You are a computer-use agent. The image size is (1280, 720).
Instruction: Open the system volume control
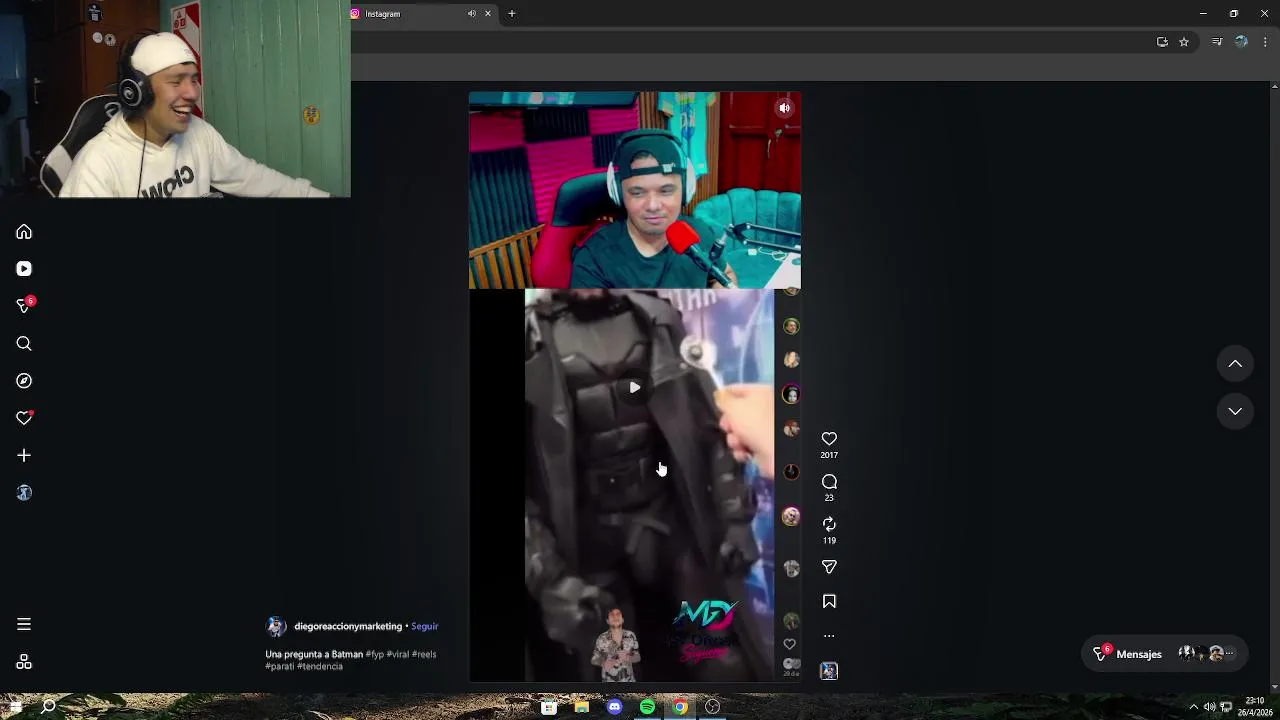1209,707
